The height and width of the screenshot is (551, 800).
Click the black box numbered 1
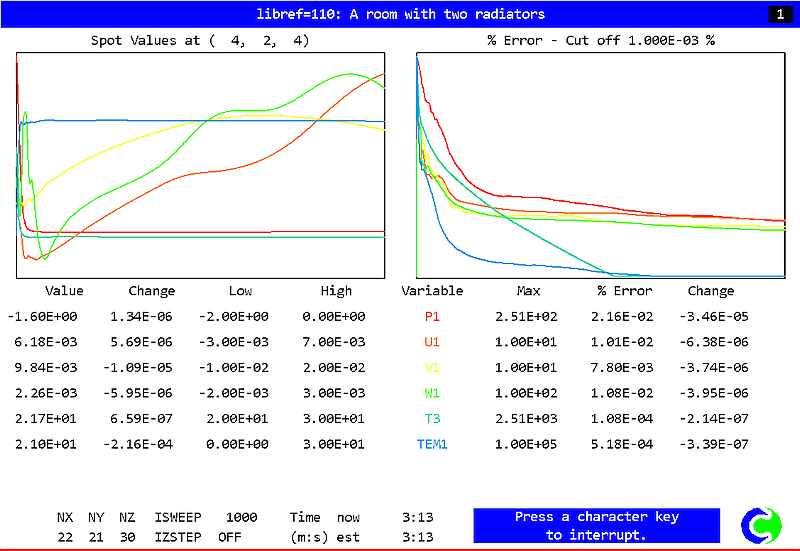(x=779, y=14)
